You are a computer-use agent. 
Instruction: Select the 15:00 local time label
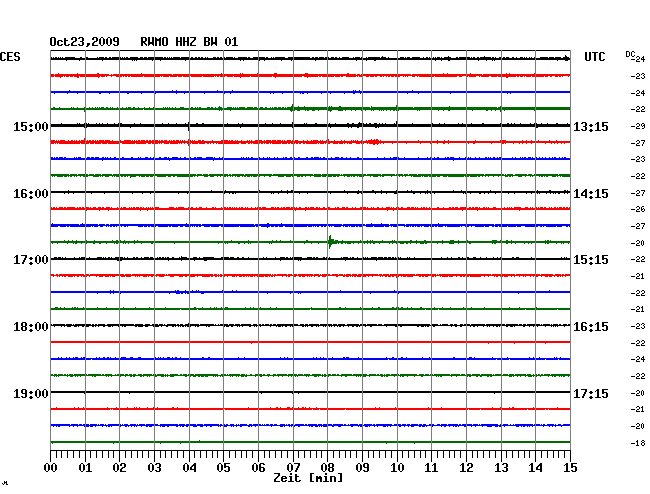coord(31,126)
